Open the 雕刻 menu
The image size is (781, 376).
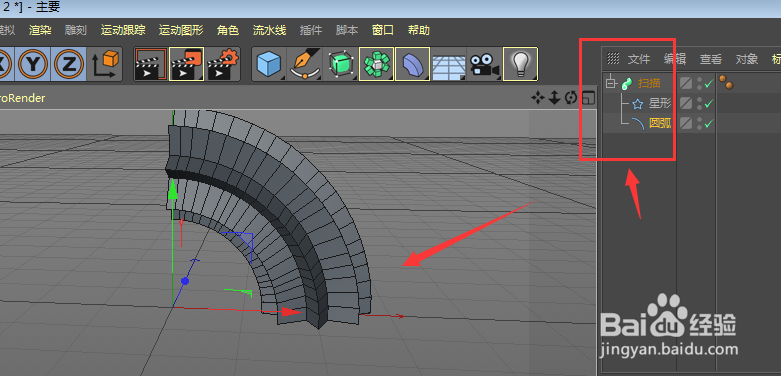[76, 30]
